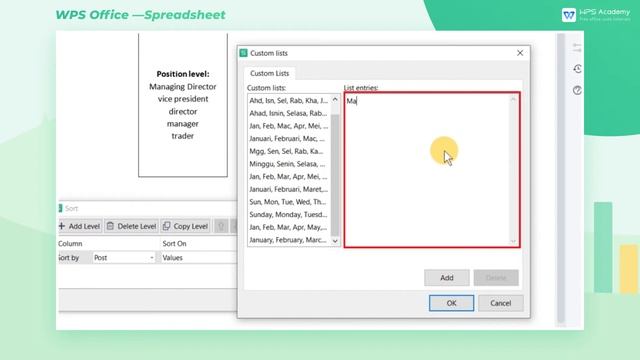
Task: Select the 'Minggu, Senin, Selasa' list
Action: click(x=289, y=164)
